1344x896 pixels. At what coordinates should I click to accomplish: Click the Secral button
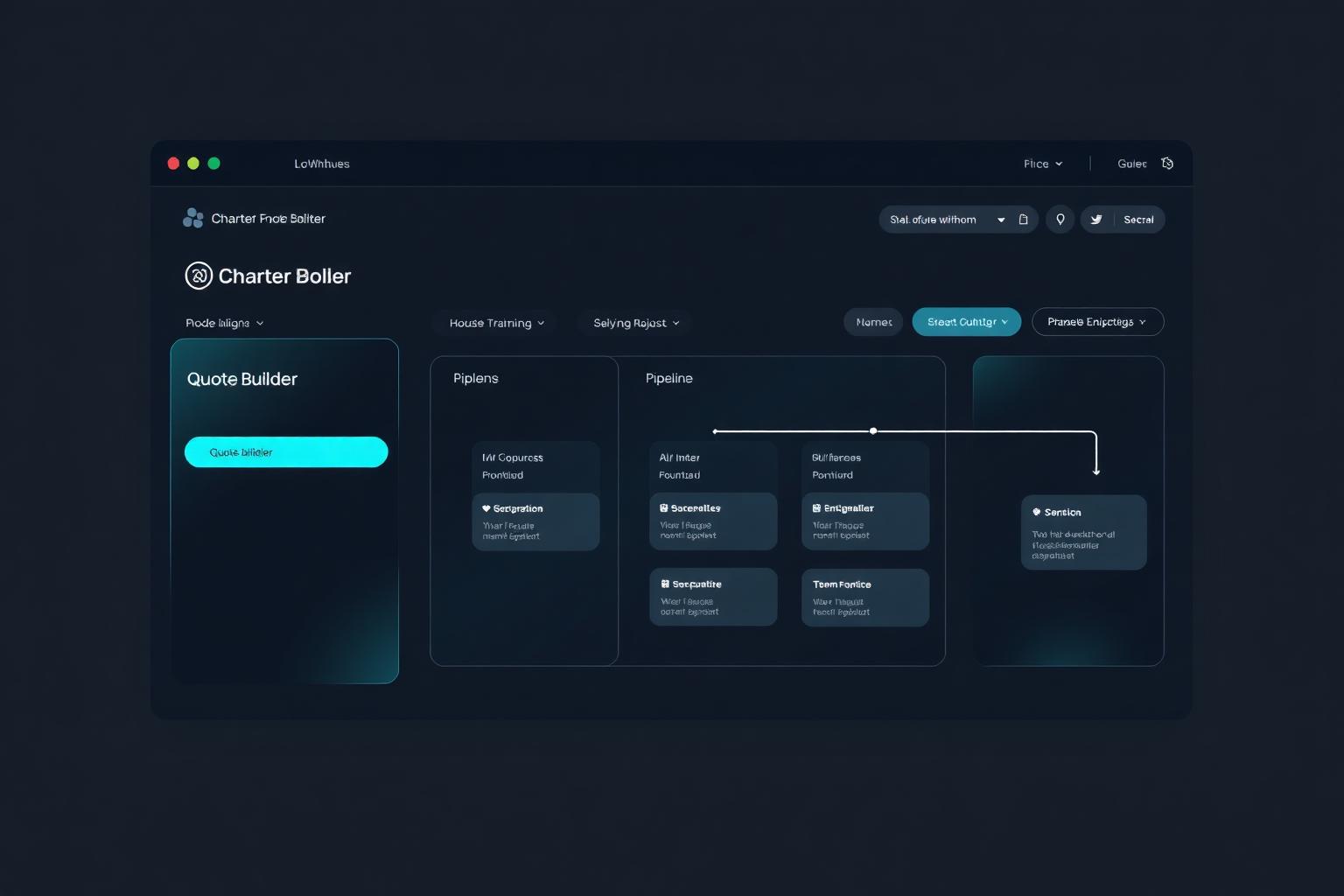(1138, 220)
